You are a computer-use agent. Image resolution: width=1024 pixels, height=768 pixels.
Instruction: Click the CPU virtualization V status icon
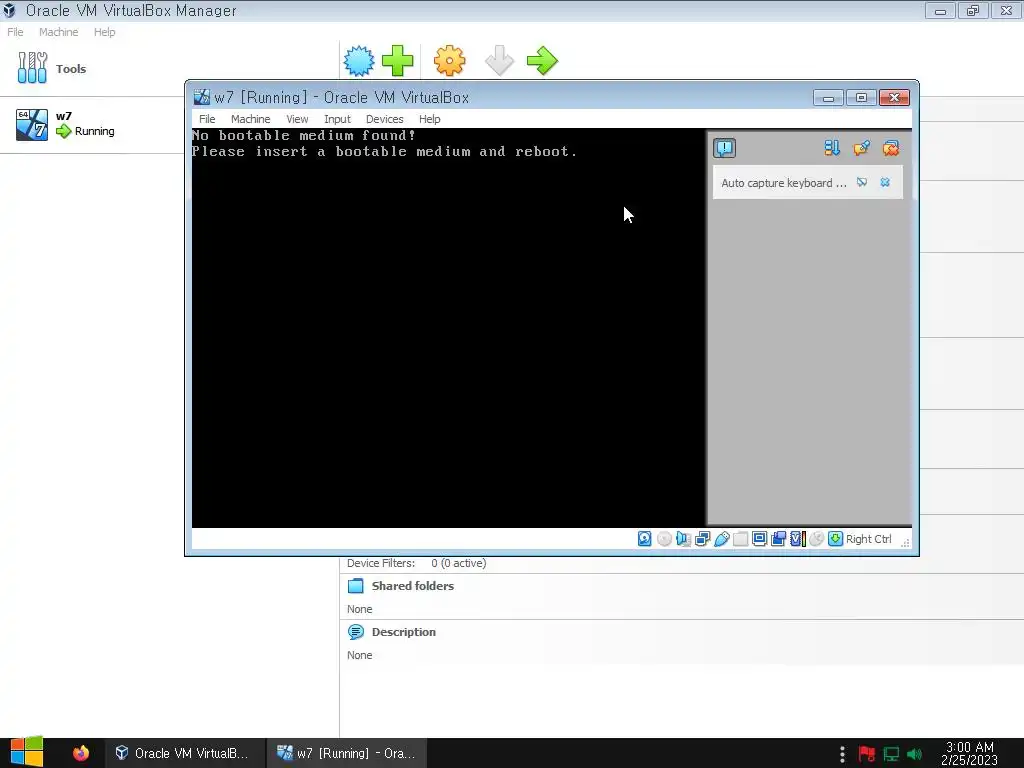click(x=797, y=539)
